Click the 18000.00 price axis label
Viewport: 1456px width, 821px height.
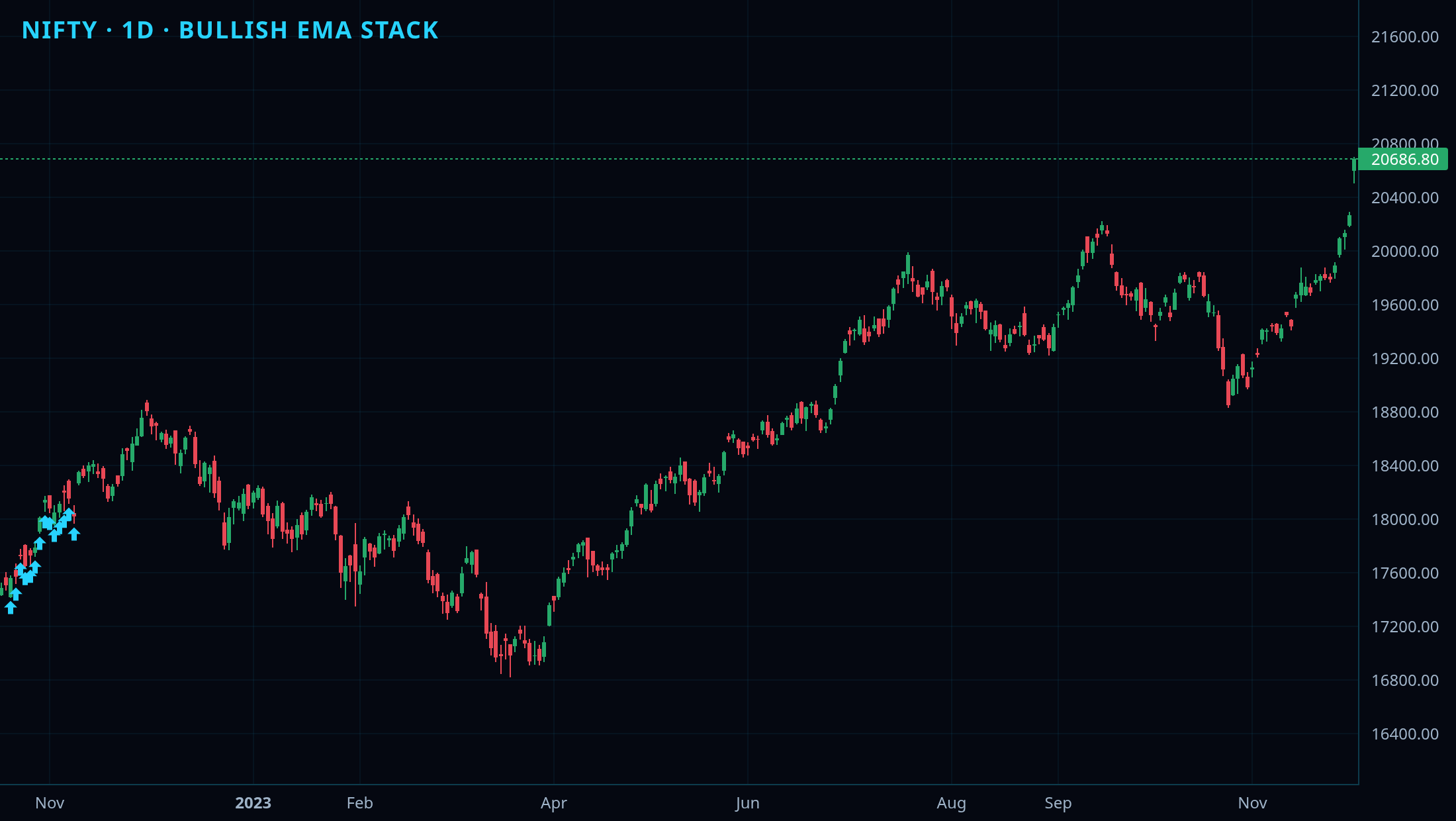[1404, 519]
